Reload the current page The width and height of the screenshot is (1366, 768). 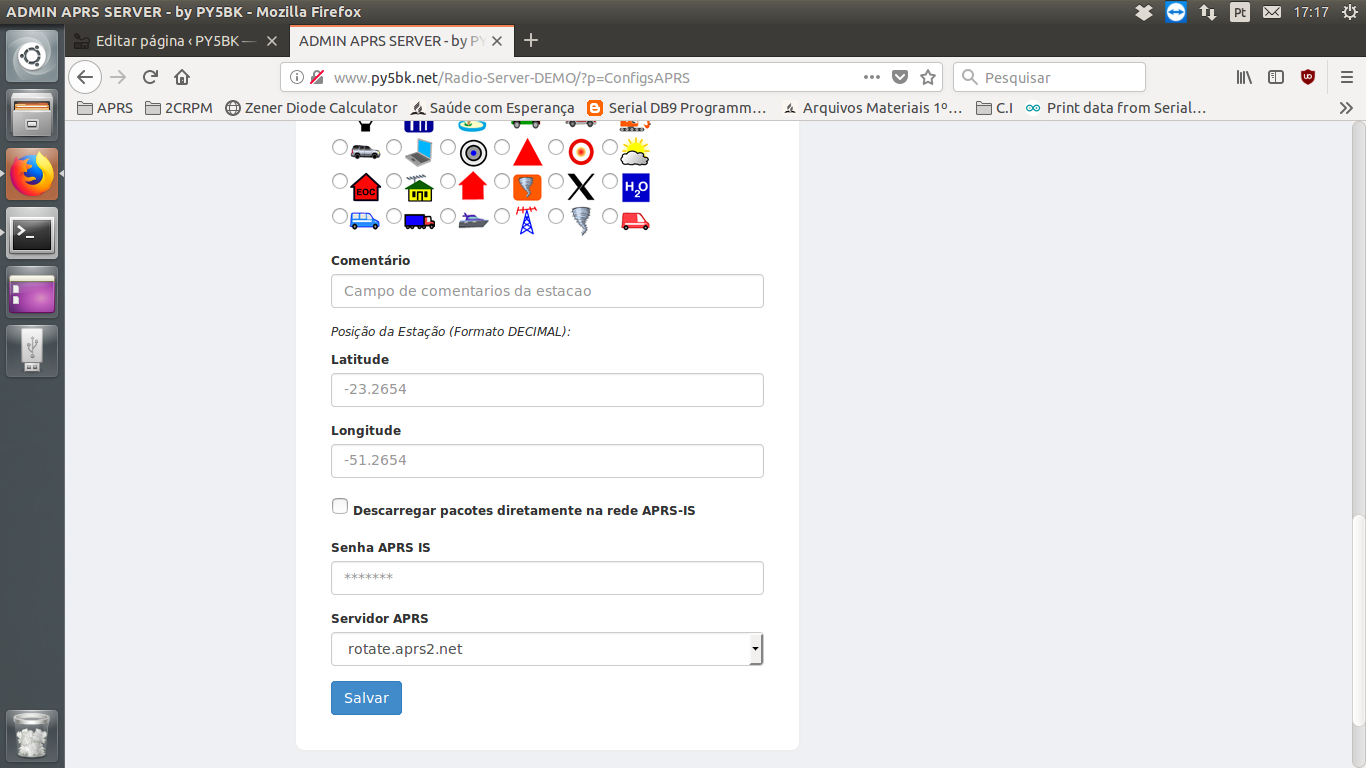pyautogui.click(x=150, y=77)
